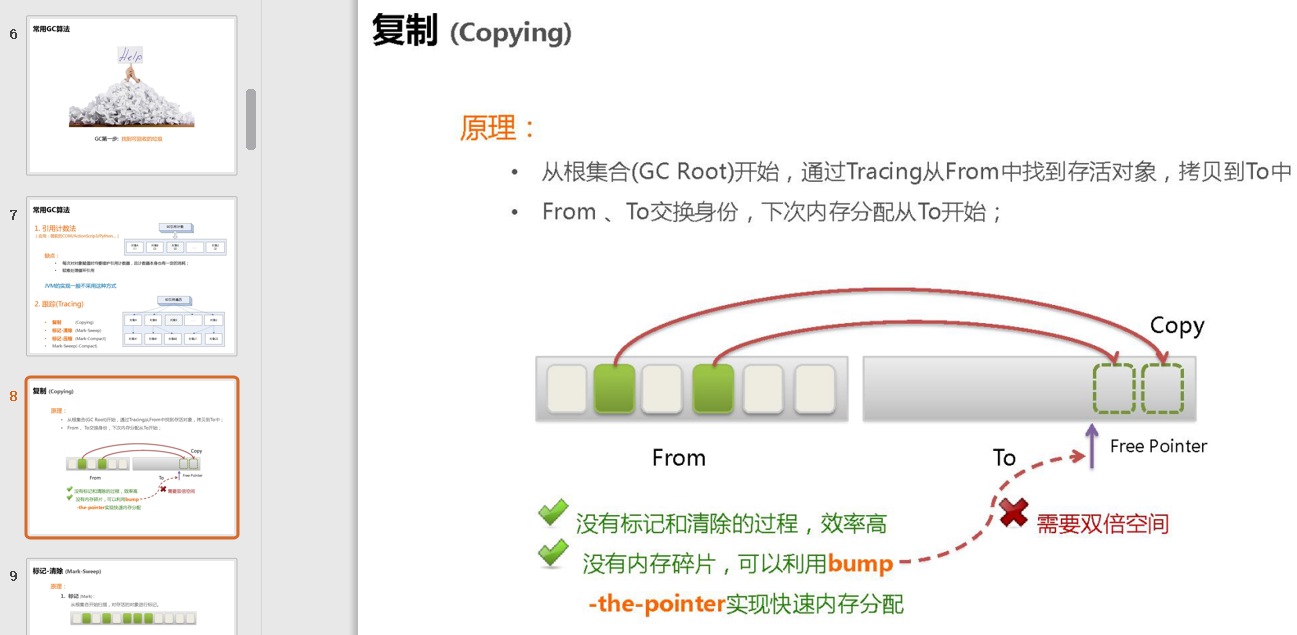
Task: Click the 复制 (Copying) slide title
Action: pos(472,31)
